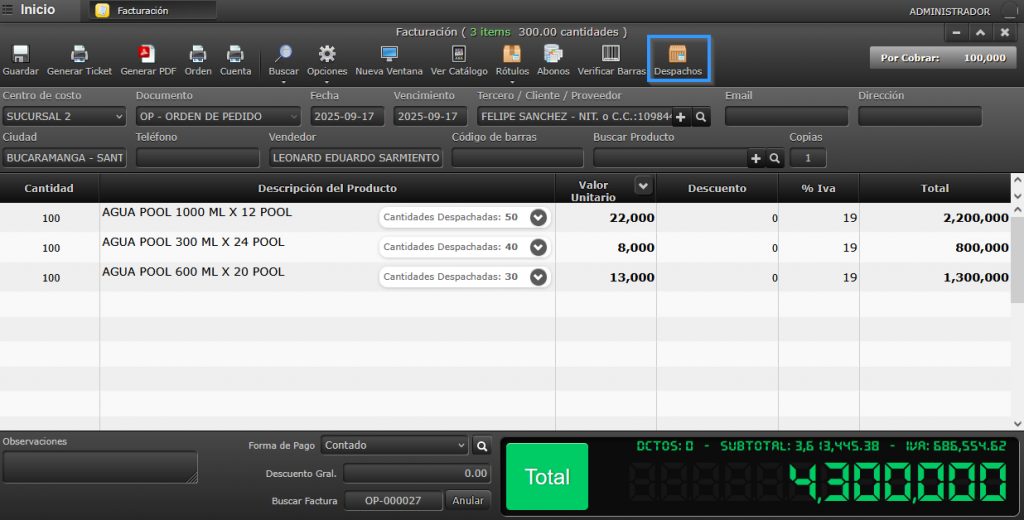Expand dispatched quantities for AGUA POOL 1000 ML
The height and width of the screenshot is (520, 1024).
coord(539,218)
